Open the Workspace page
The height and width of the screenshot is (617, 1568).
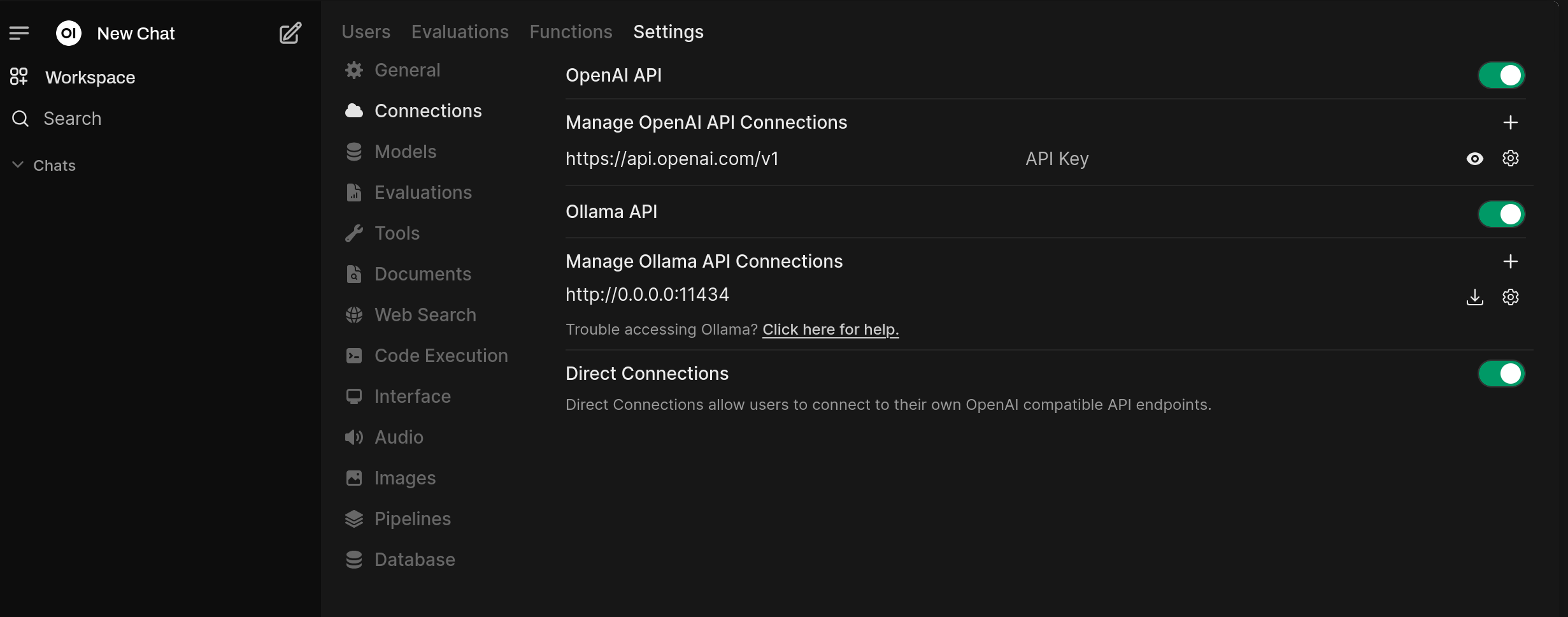(x=90, y=77)
